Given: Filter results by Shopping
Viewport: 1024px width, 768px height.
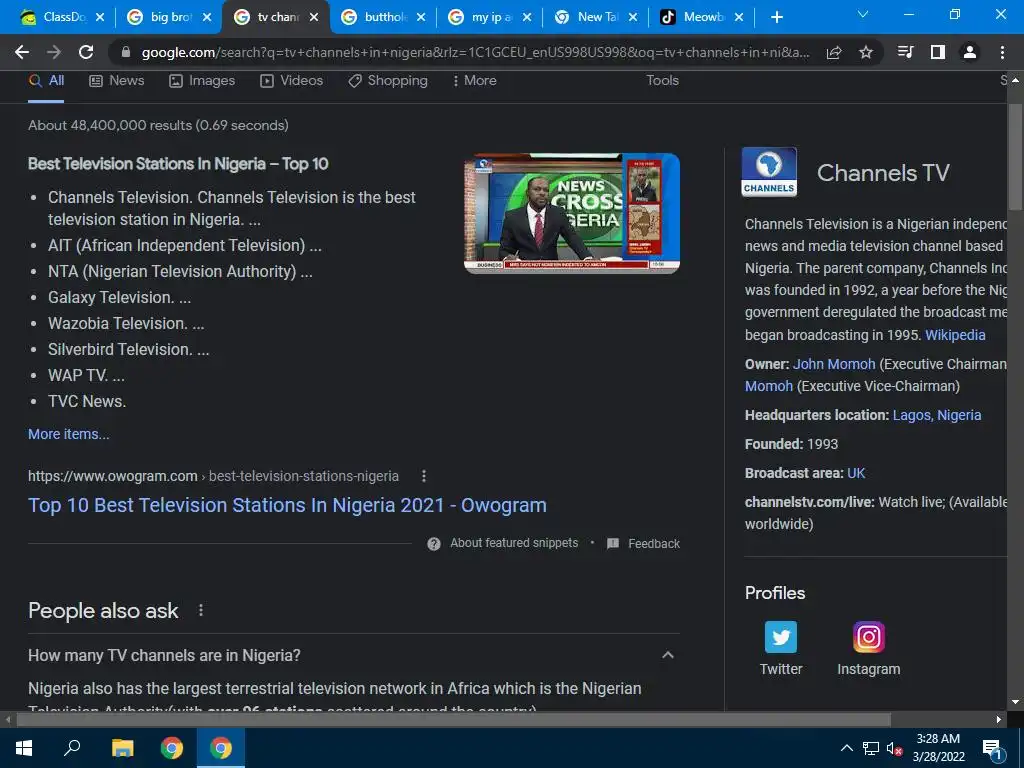Looking at the screenshot, I should point(388,80).
